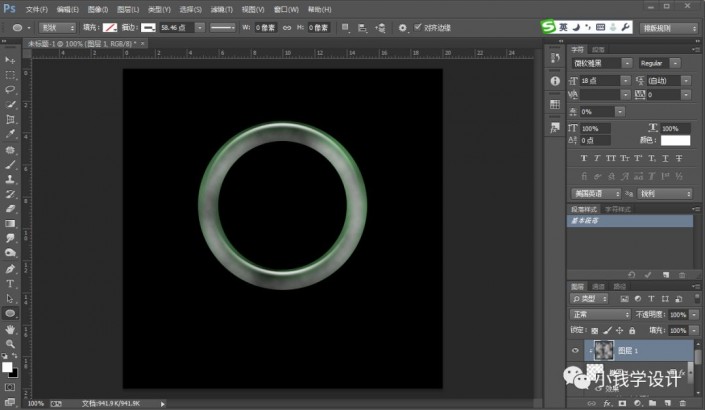705x410 pixels.
Task: Open the 正常 blend mode dropdown
Action: tap(601, 314)
